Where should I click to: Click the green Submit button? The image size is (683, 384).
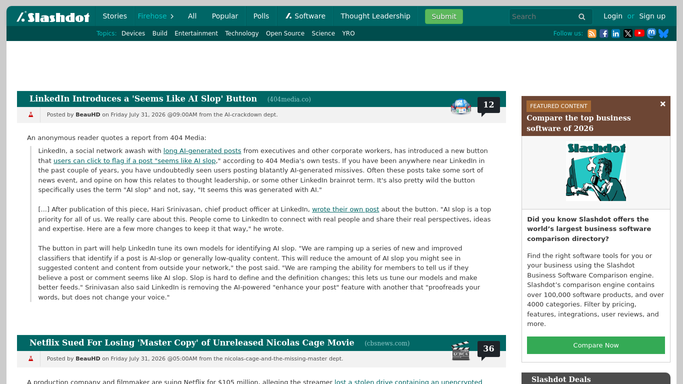tap(443, 17)
